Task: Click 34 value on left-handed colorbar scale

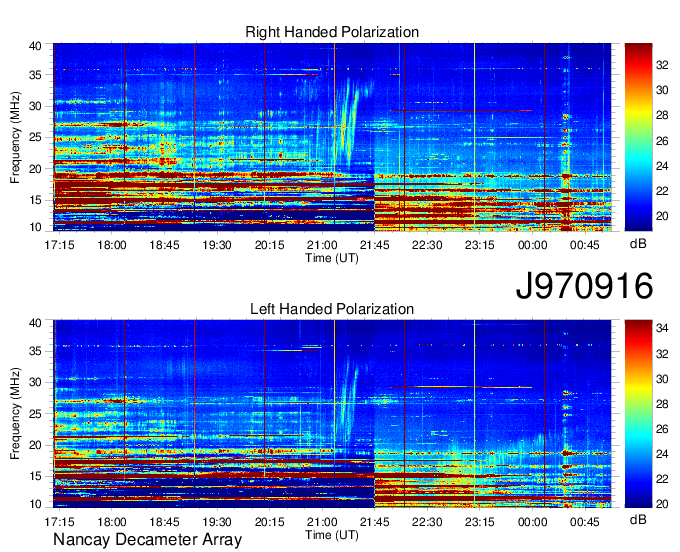Action: coord(662,328)
